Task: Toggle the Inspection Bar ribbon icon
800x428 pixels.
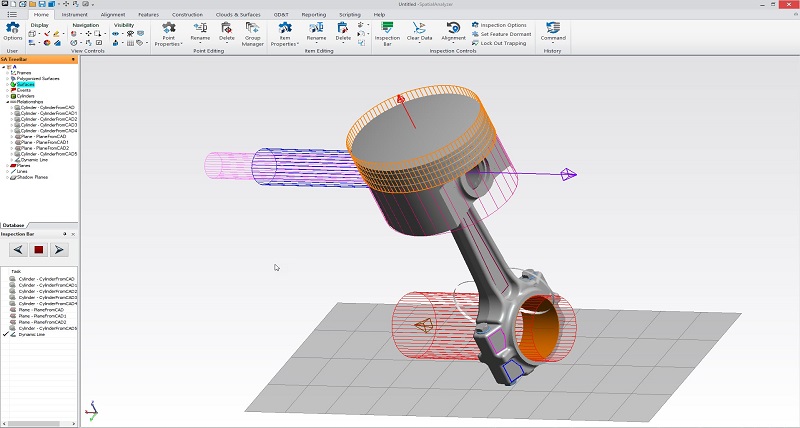Action: (387, 34)
